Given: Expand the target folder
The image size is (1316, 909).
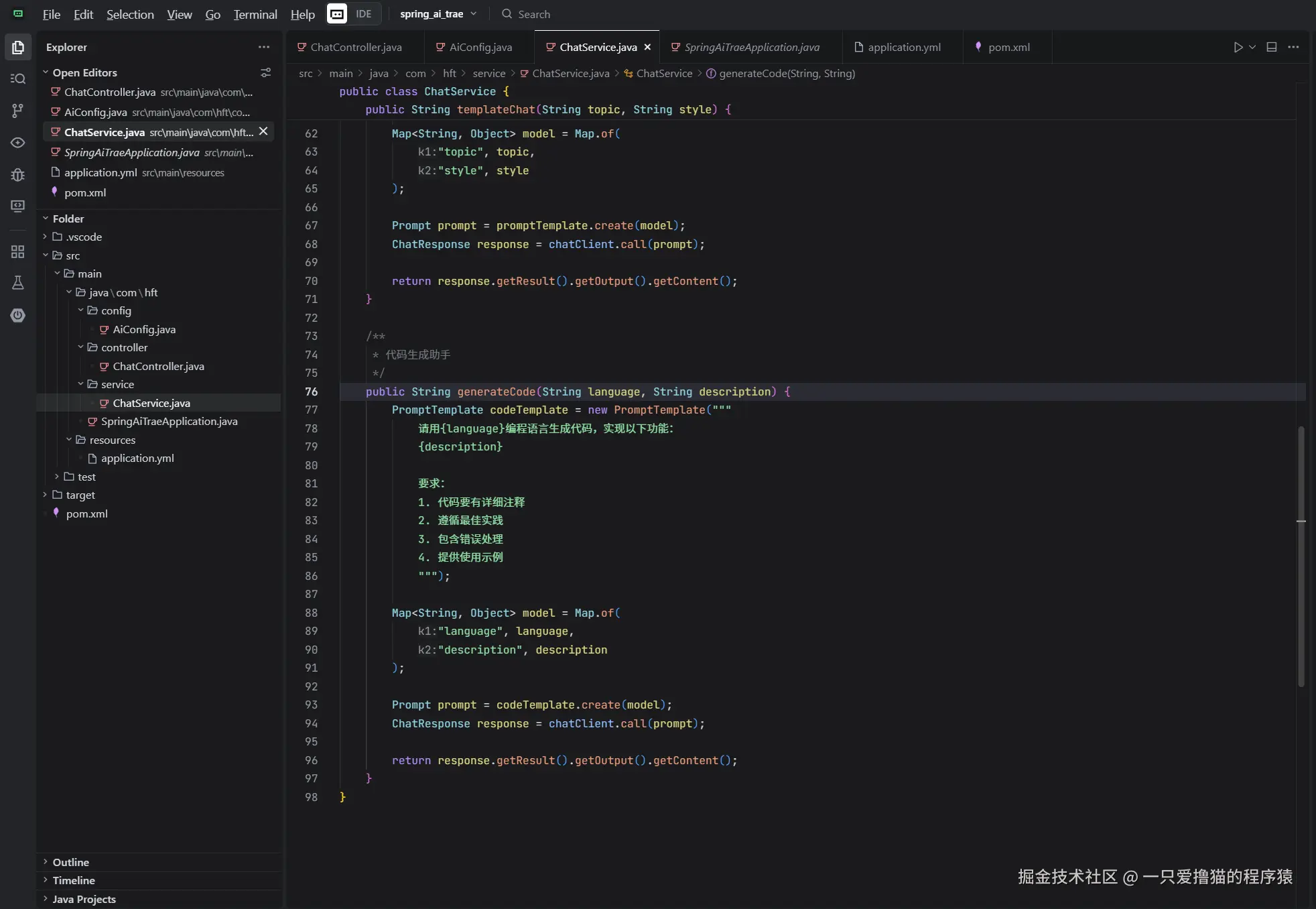Looking at the screenshot, I should (80, 495).
